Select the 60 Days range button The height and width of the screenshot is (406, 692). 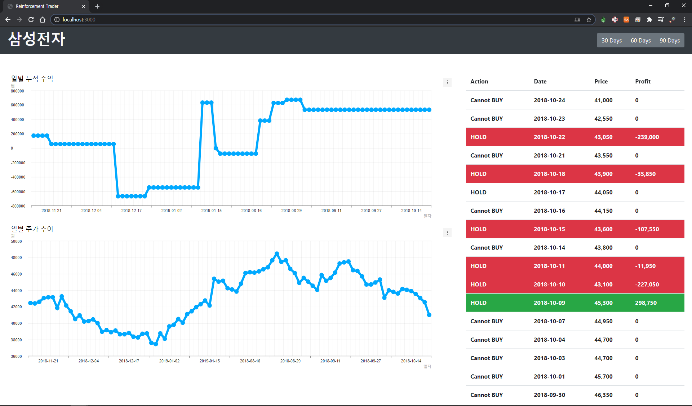pyautogui.click(x=640, y=40)
